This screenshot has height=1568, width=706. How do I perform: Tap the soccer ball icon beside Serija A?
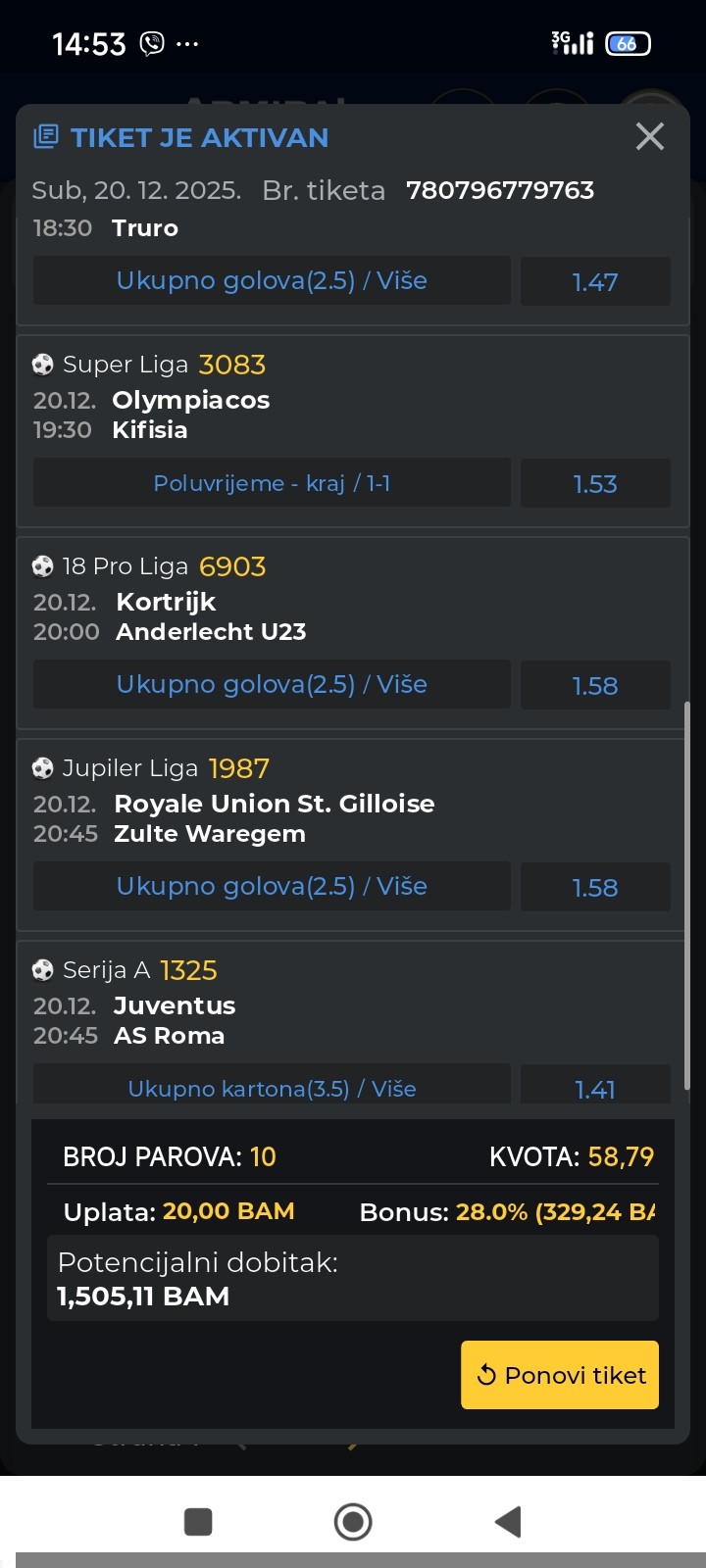click(42, 970)
